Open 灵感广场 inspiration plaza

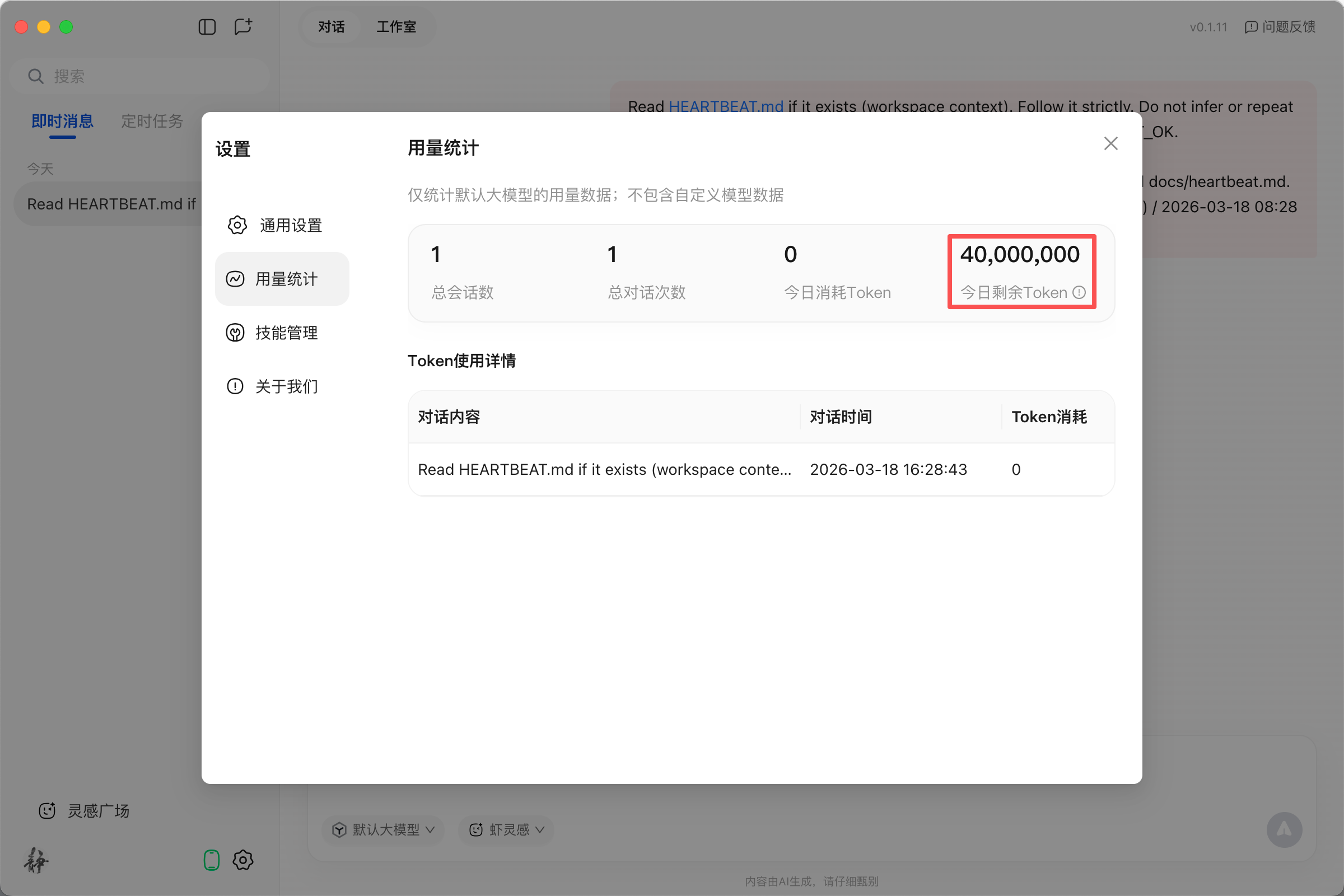(x=83, y=811)
